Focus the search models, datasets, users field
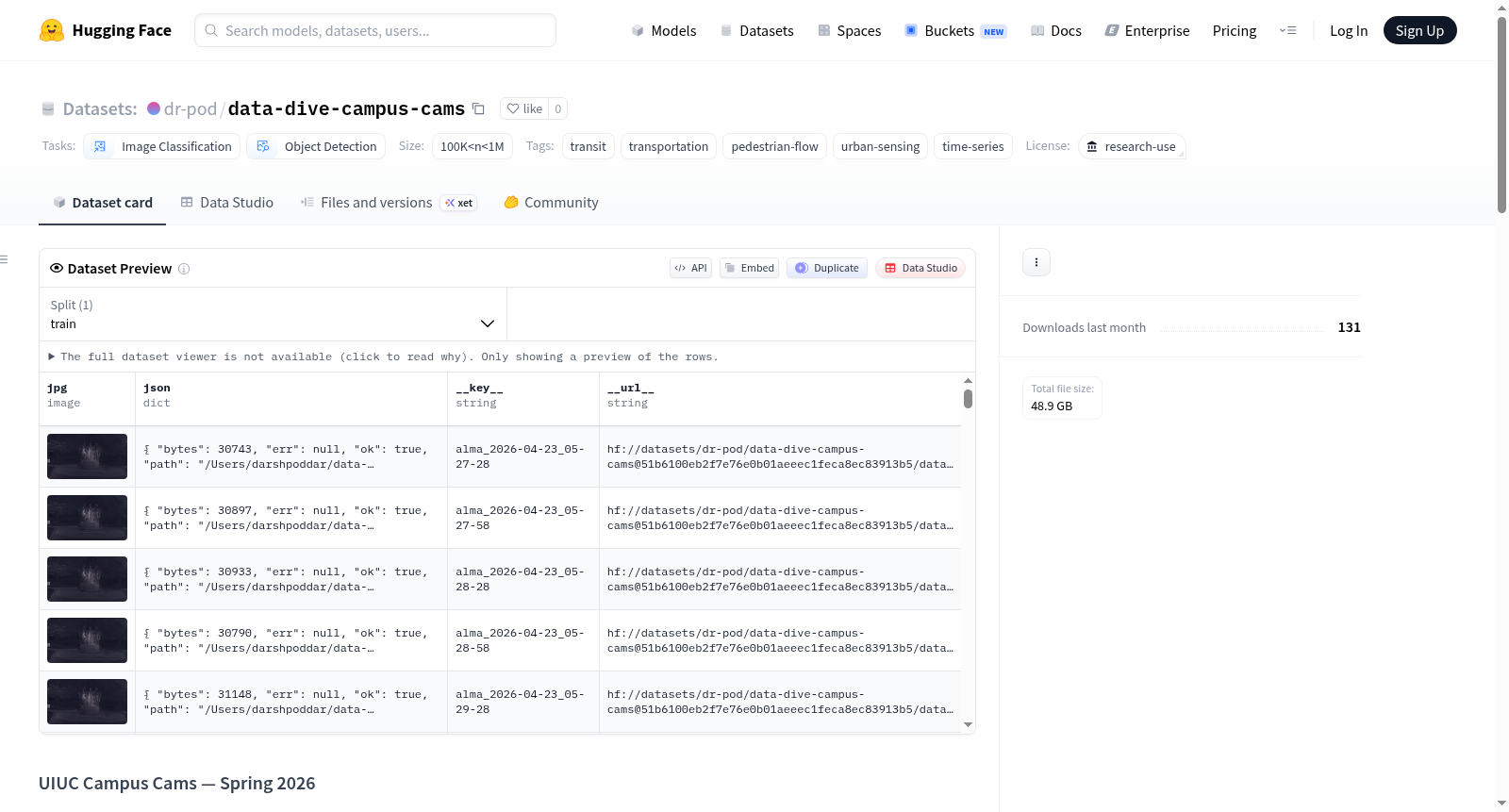1509x812 pixels. pyautogui.click(x=375, y=30)
